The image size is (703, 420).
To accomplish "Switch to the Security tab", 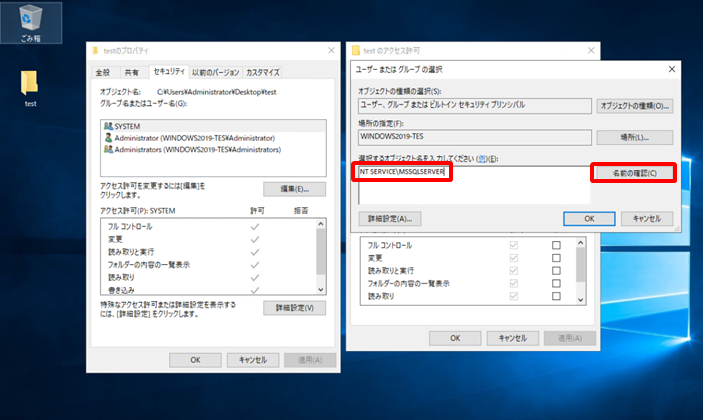I will click(169, 71).
